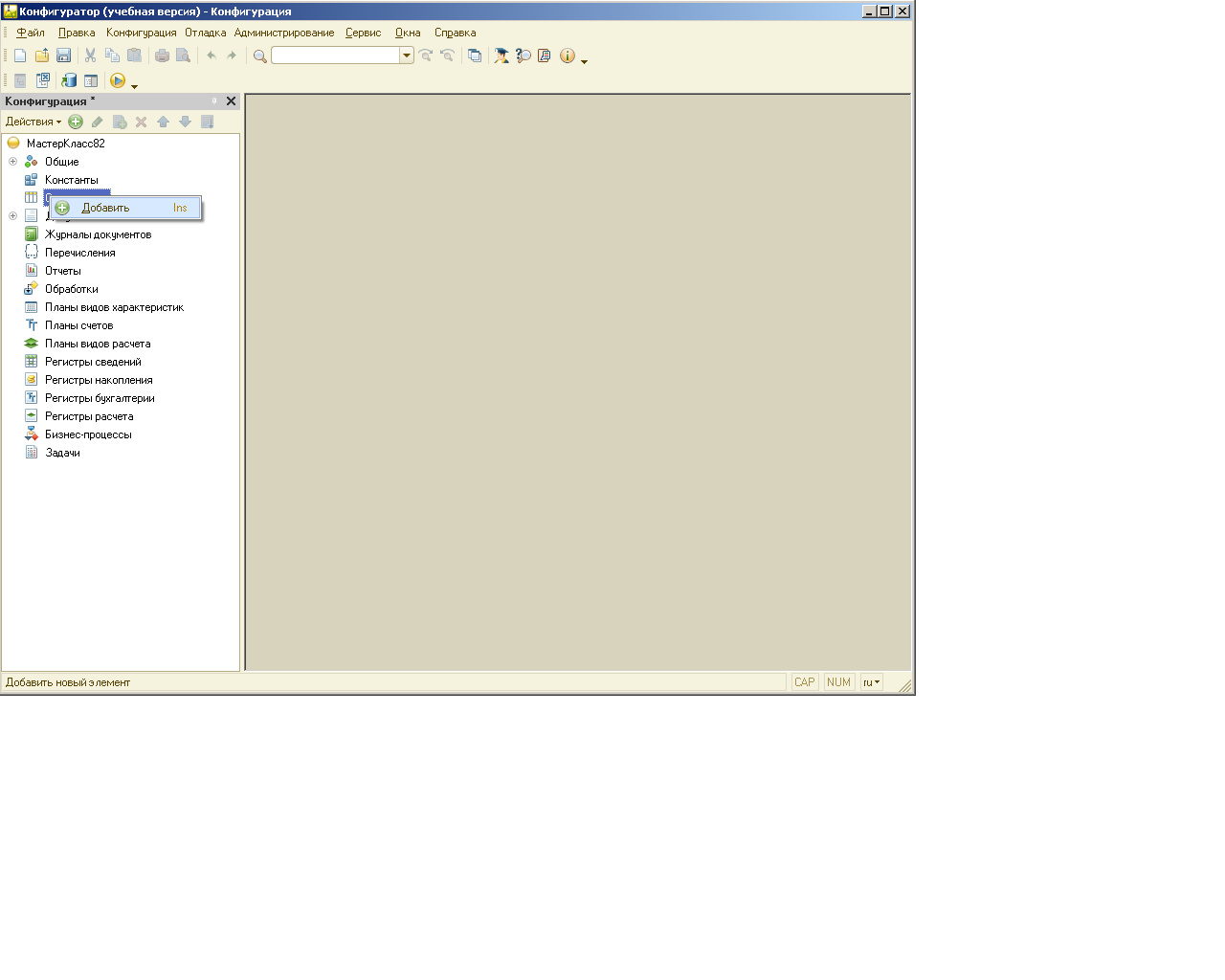The height and width of the screenshot is (980, 1225).
Task: Select the Отчеты tree item
Action: [63, 271]
